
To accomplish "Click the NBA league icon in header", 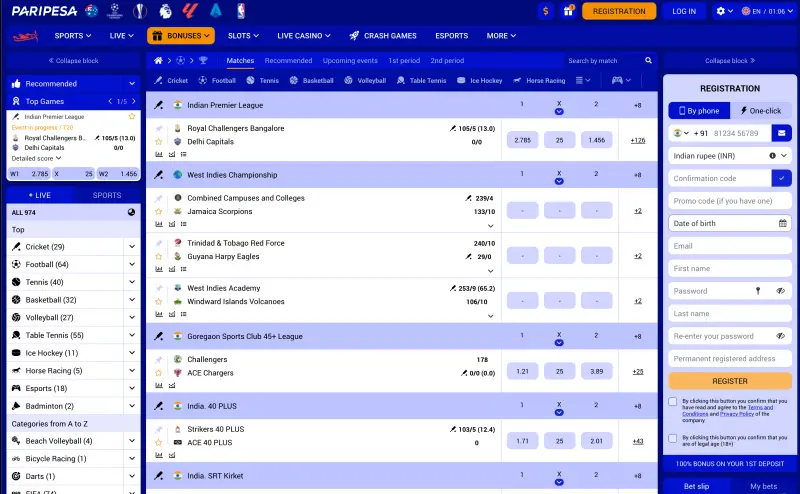I will point(240,11).
